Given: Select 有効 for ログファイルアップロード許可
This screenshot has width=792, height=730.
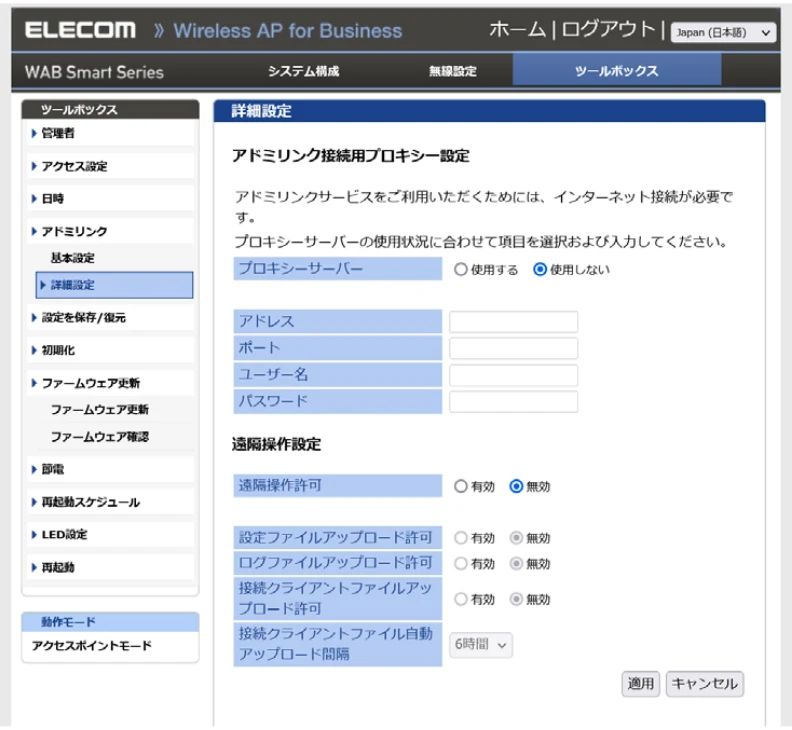Looking at the screenshot, I should click(460, 564).
